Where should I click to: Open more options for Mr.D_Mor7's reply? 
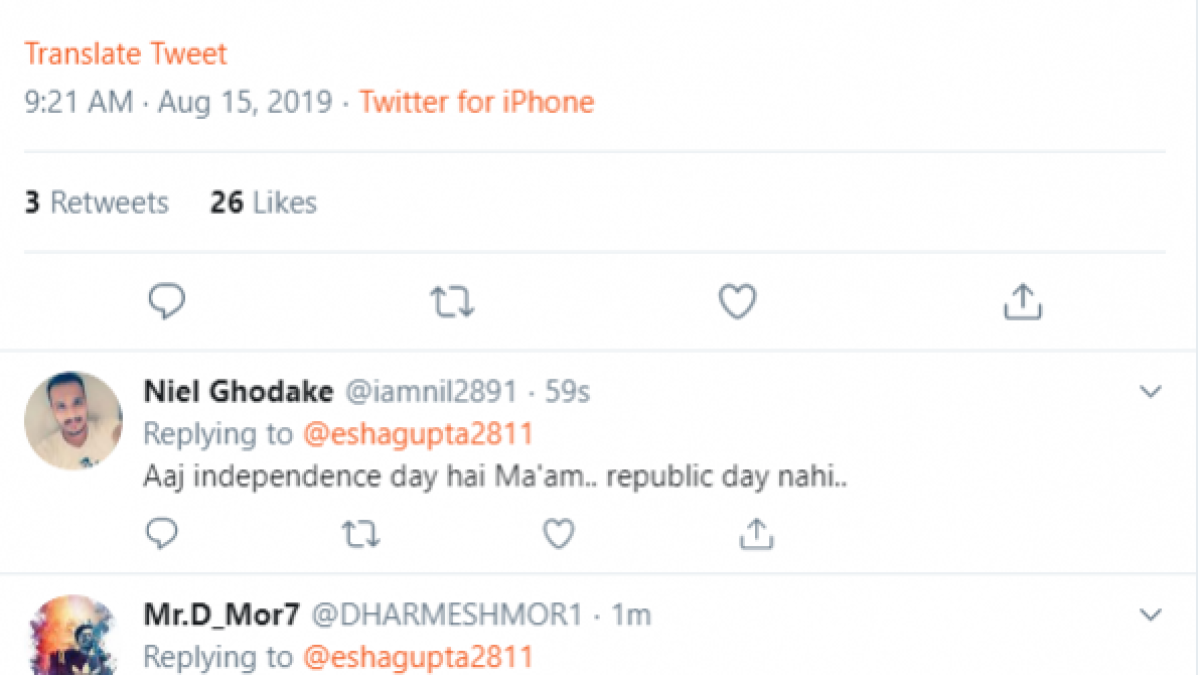click(x=1151, y=614)
